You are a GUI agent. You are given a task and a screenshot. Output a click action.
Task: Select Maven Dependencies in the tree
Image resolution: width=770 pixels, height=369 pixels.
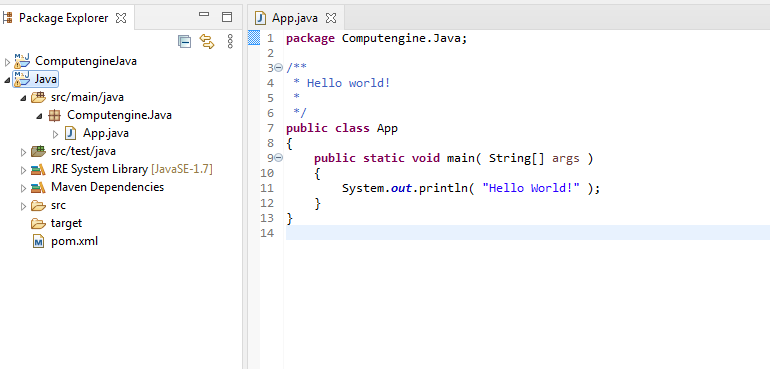click(108, 187)
